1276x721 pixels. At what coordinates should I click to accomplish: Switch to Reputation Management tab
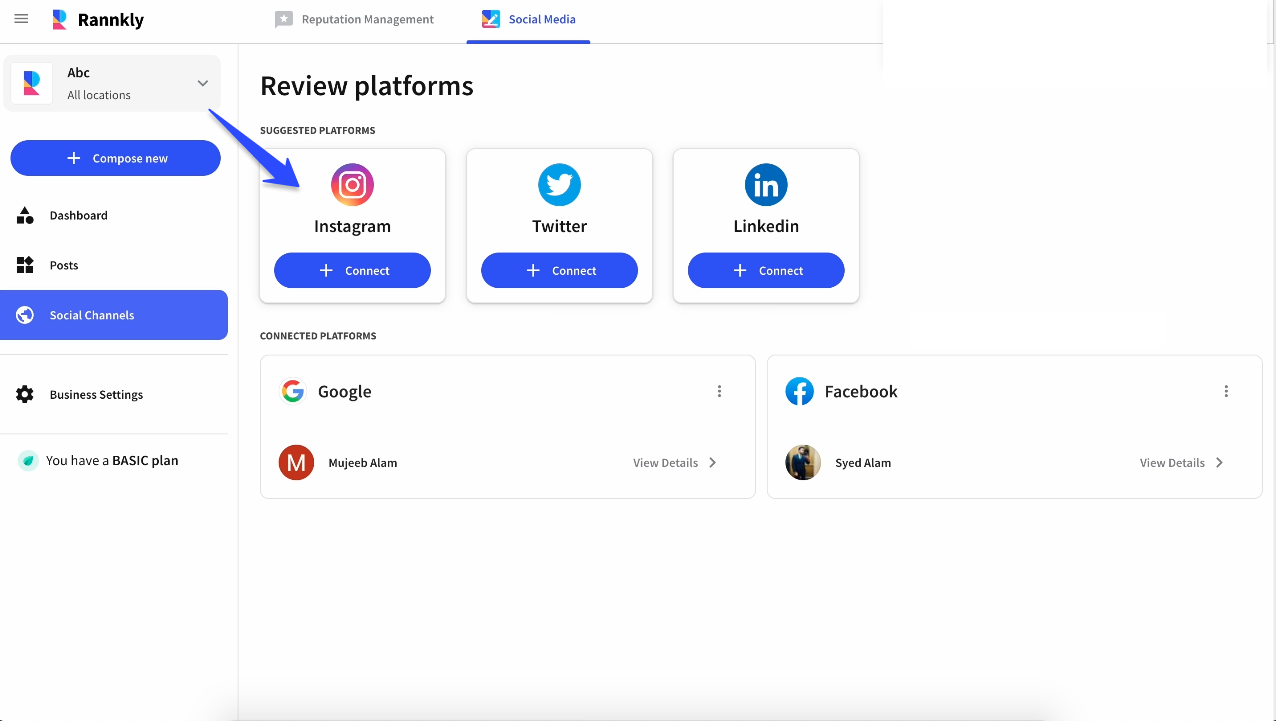point(355,20)
